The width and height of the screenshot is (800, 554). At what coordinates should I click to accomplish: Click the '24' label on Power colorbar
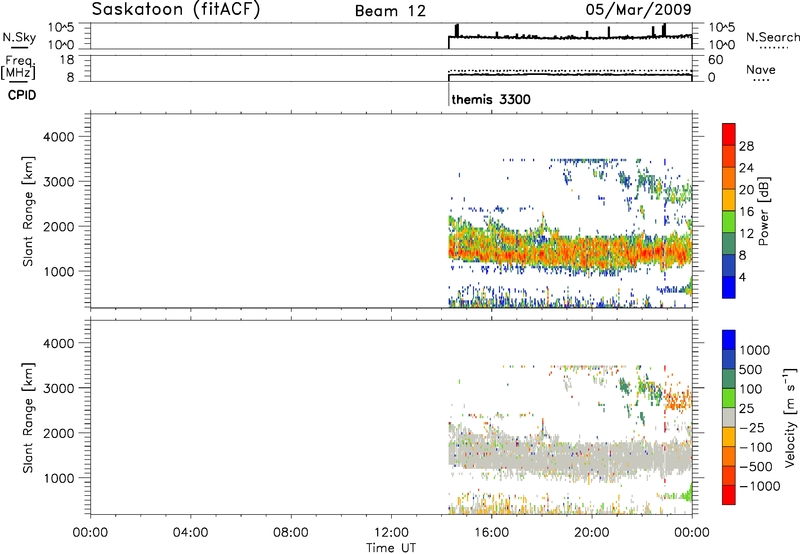[746, 168]
